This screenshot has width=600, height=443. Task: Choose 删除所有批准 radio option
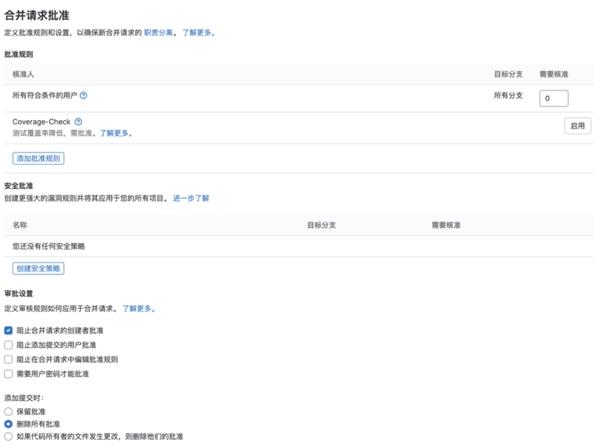pos(9,424)
